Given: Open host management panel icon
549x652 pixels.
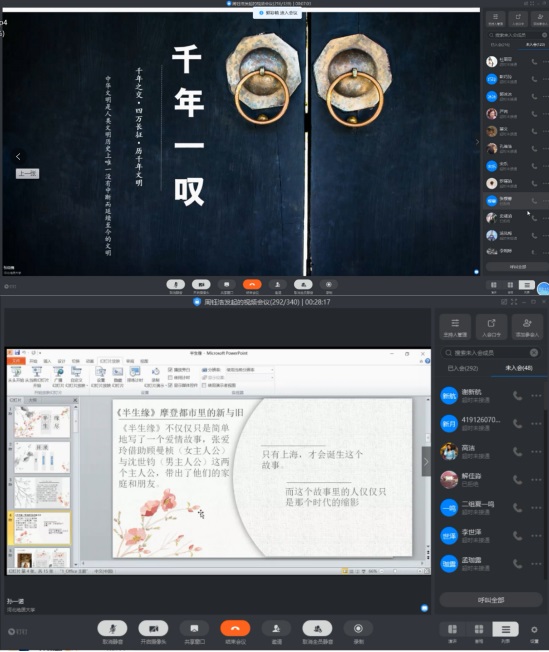Looking at the screenshot, I should [x=455, y=326].
